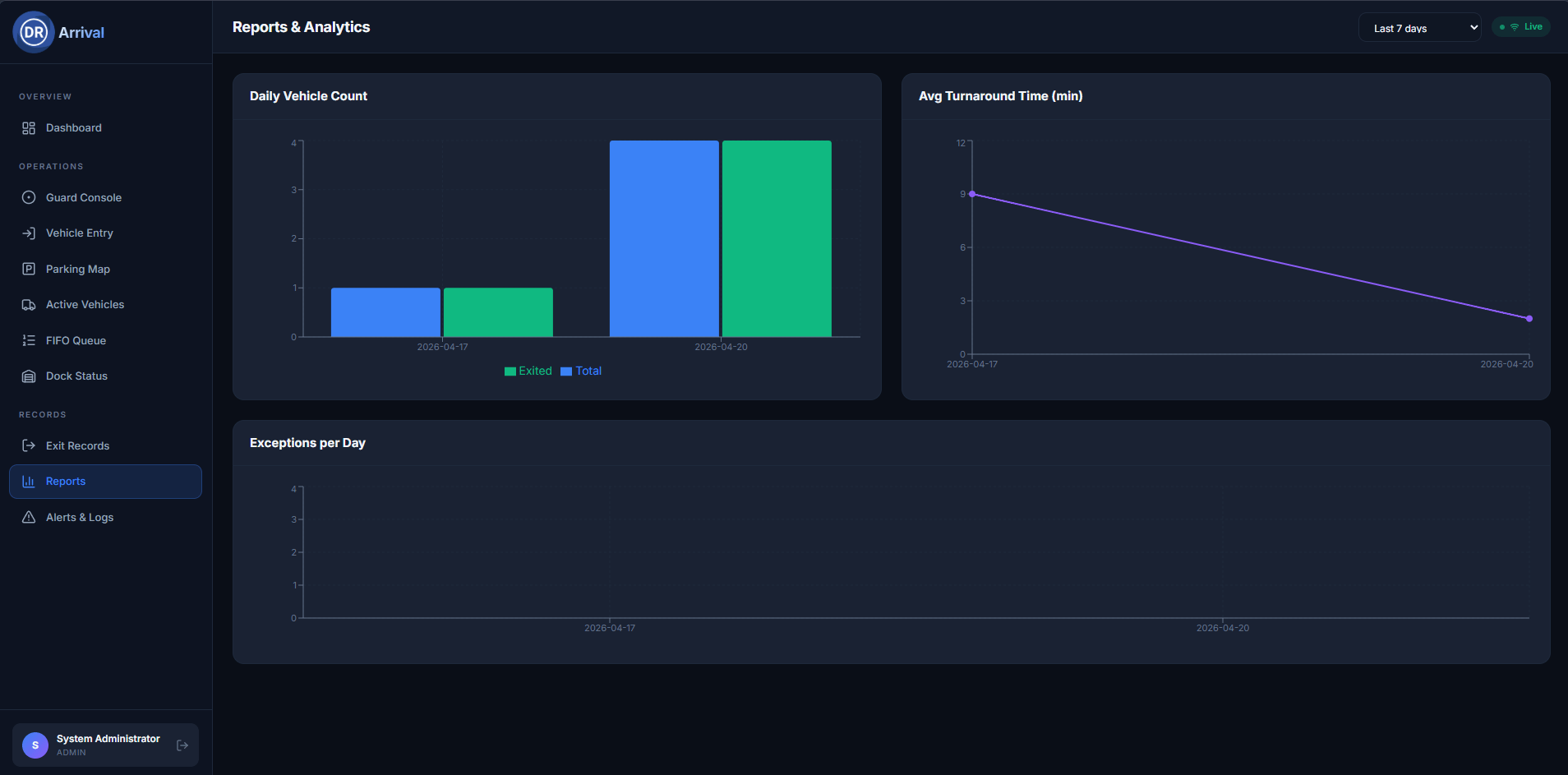
Task: Click the Exit Records logout-style icon
Action: click(x=29, y=445)
